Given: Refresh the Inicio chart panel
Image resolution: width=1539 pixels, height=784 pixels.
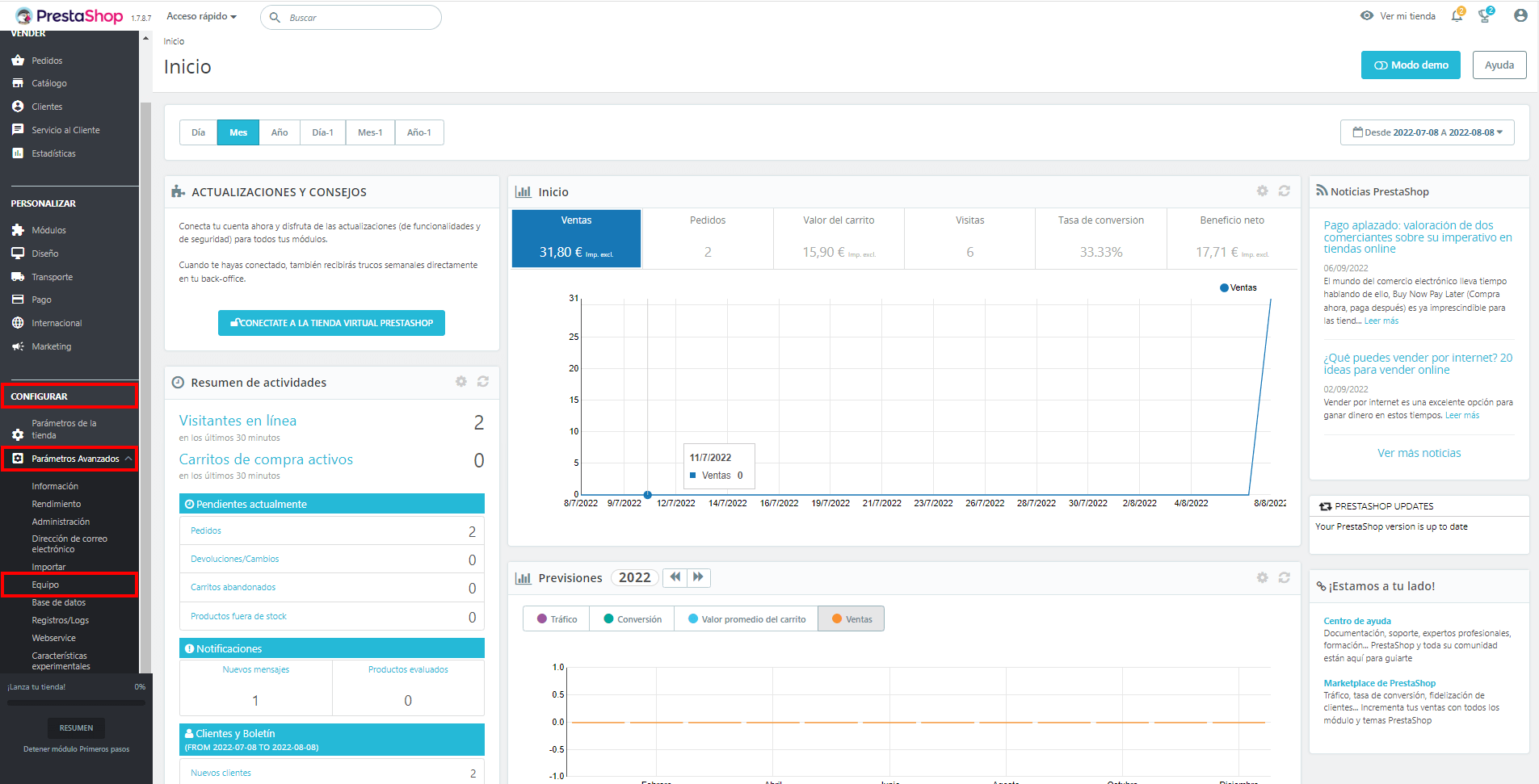Looking at the screenshot, I should click(1284, 191).
